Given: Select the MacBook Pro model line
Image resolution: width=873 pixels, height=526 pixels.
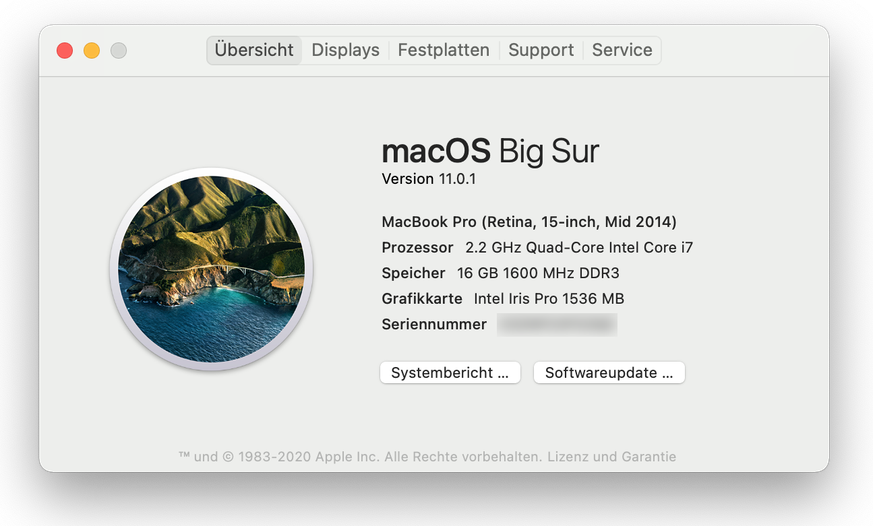Looking at the screenshot, I should click(x=529, y=221).
